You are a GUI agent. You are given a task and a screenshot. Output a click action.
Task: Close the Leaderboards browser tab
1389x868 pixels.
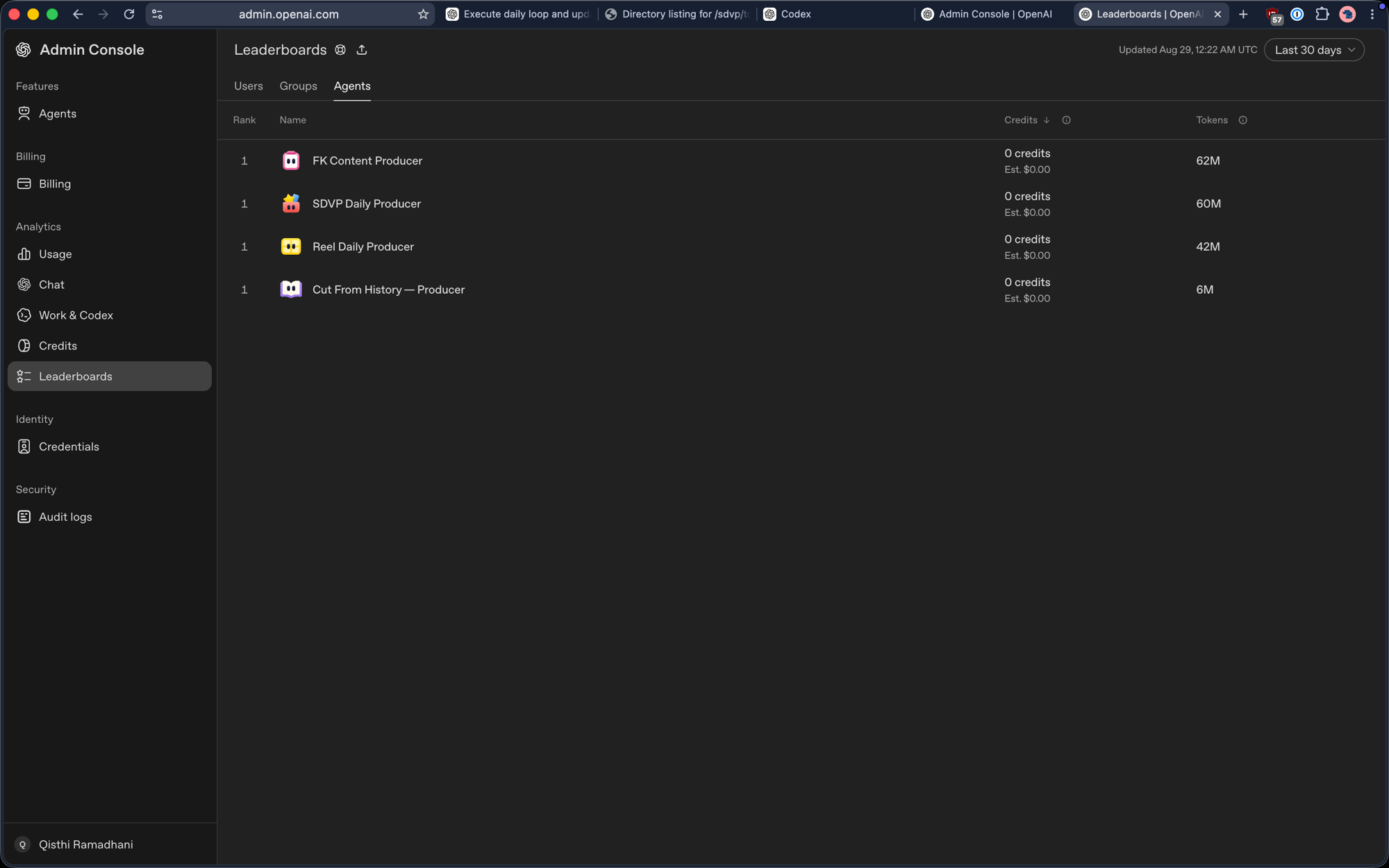1217,14
